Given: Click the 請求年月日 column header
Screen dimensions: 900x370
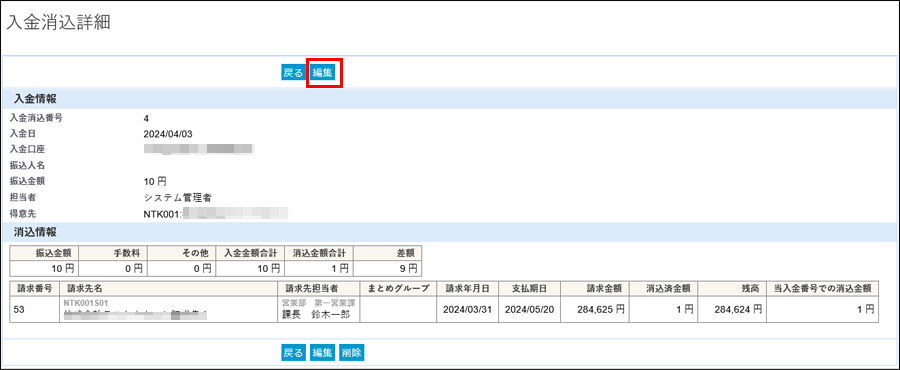Looking at the screenshot, I should pos(467,289).
